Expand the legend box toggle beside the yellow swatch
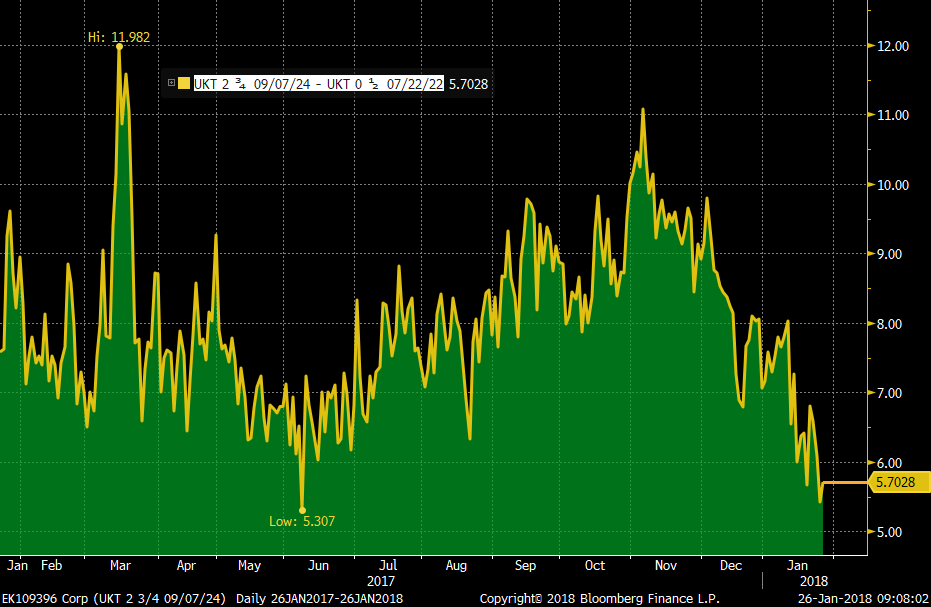Viewport: 931px width, 607px height. [171, 83]
